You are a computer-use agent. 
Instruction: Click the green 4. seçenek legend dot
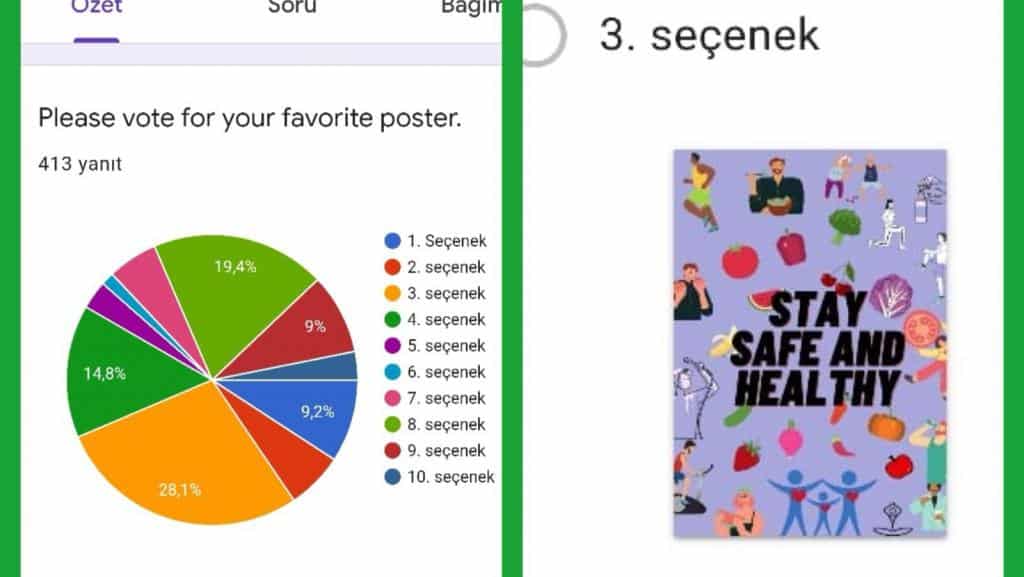(x=393, y=319)
